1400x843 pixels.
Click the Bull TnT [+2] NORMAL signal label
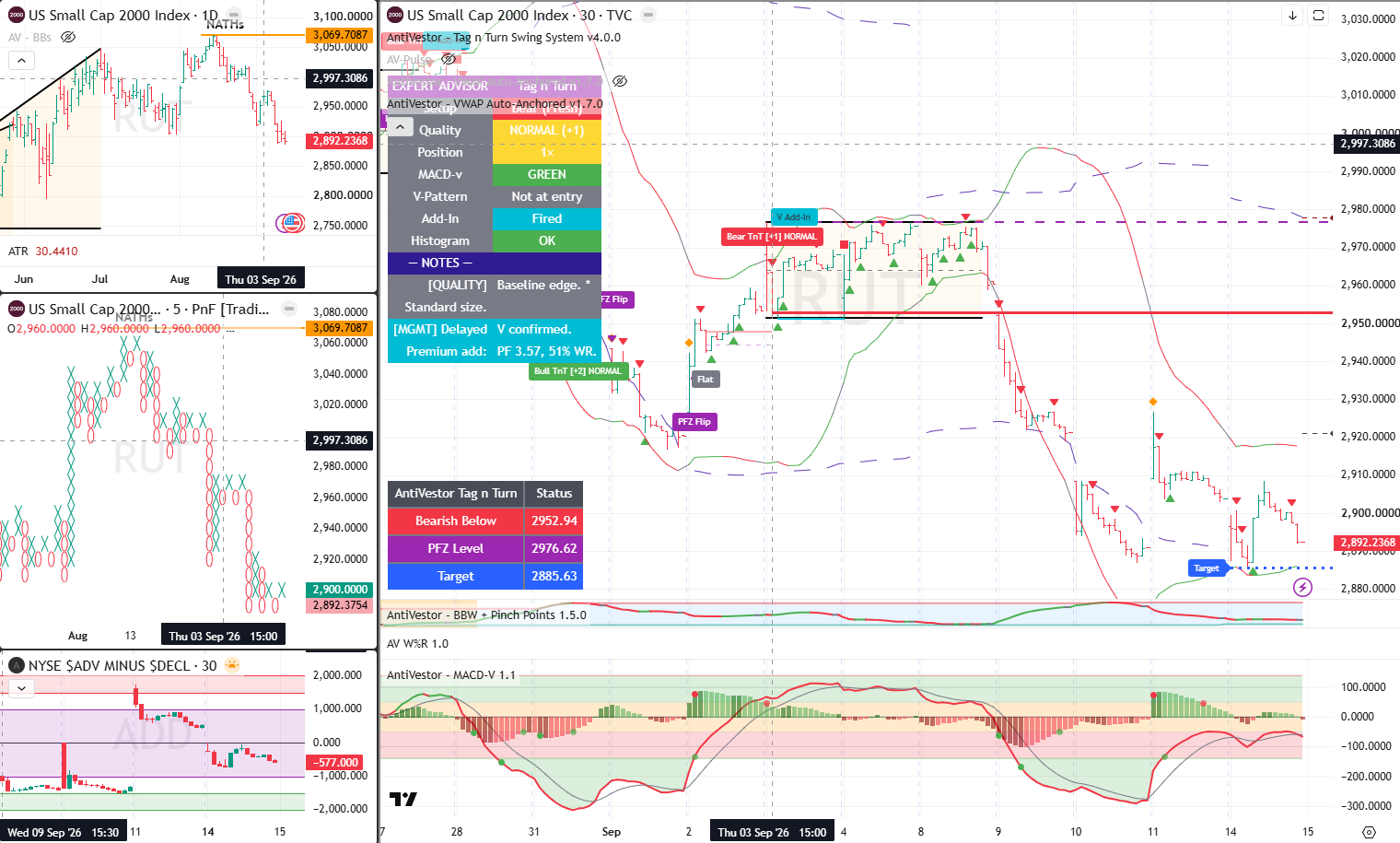(577, 371)
